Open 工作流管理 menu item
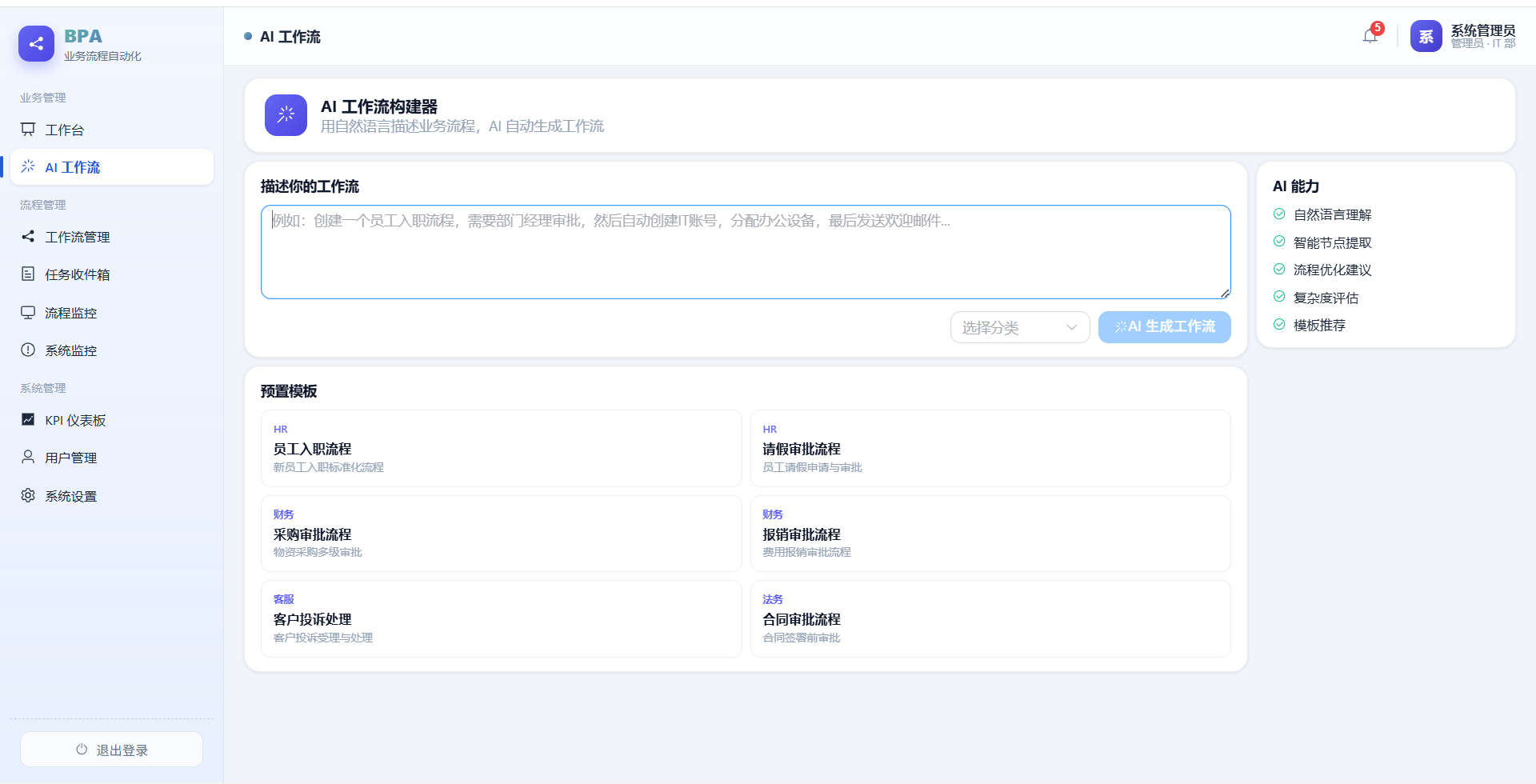Viewport: 1536px width, 784px height. click(112, 237)
